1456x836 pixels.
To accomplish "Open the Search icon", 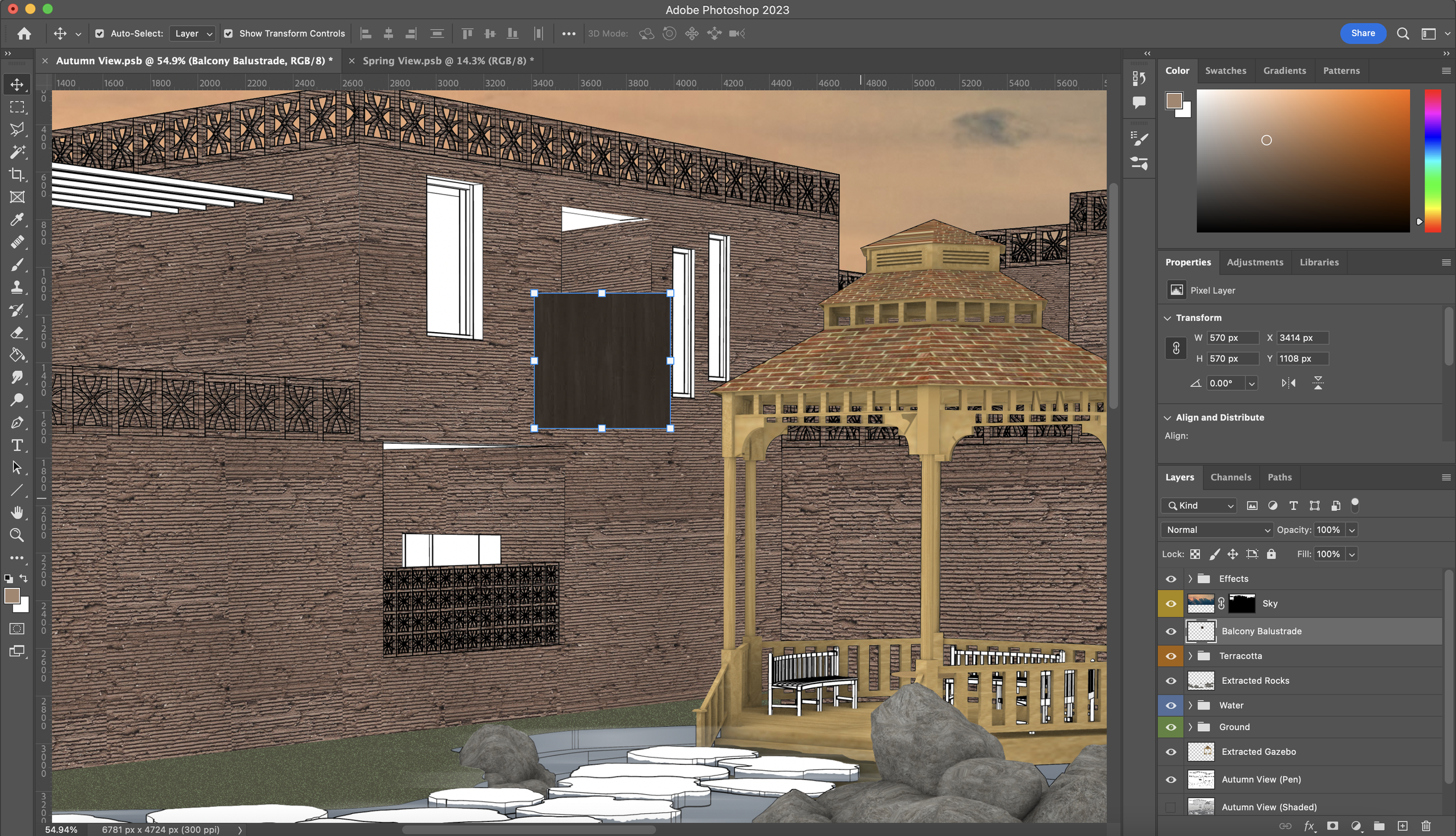I will (x=1402, y=34).
